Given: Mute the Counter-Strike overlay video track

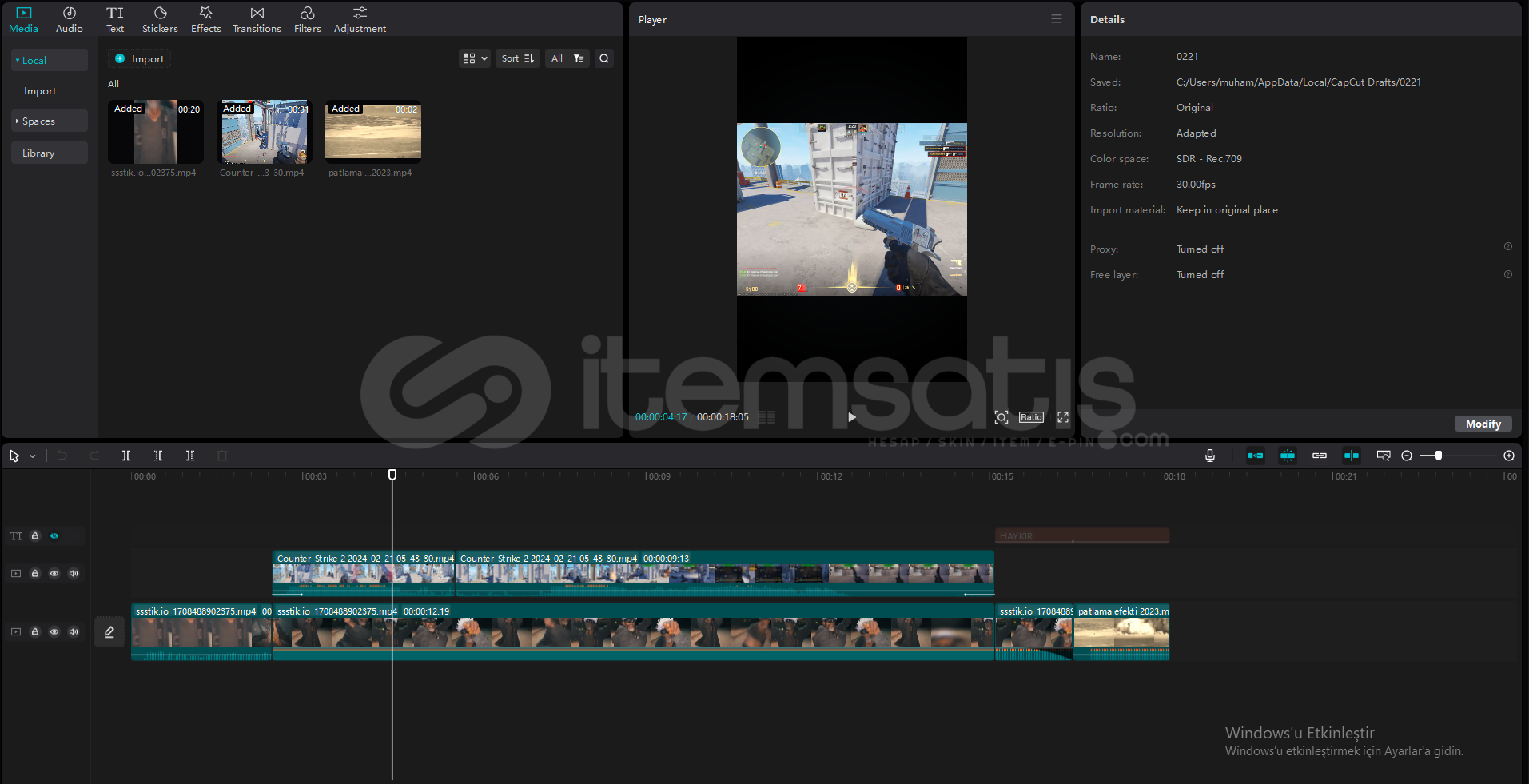Looking at the screenshot, I should 74,573.
